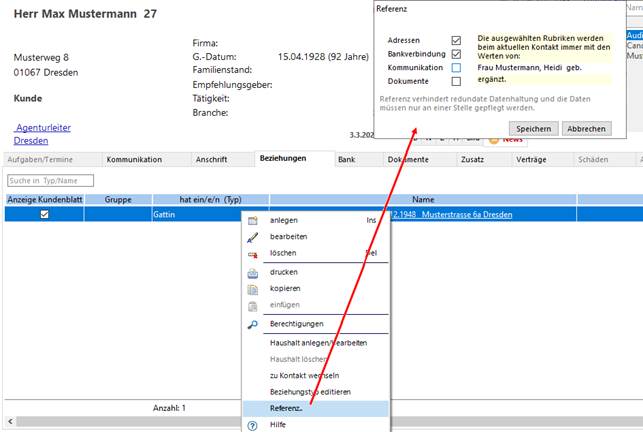
Task: Select 'Haushalt anlegen/bearbeiten' menu entry
Action: 318,343
